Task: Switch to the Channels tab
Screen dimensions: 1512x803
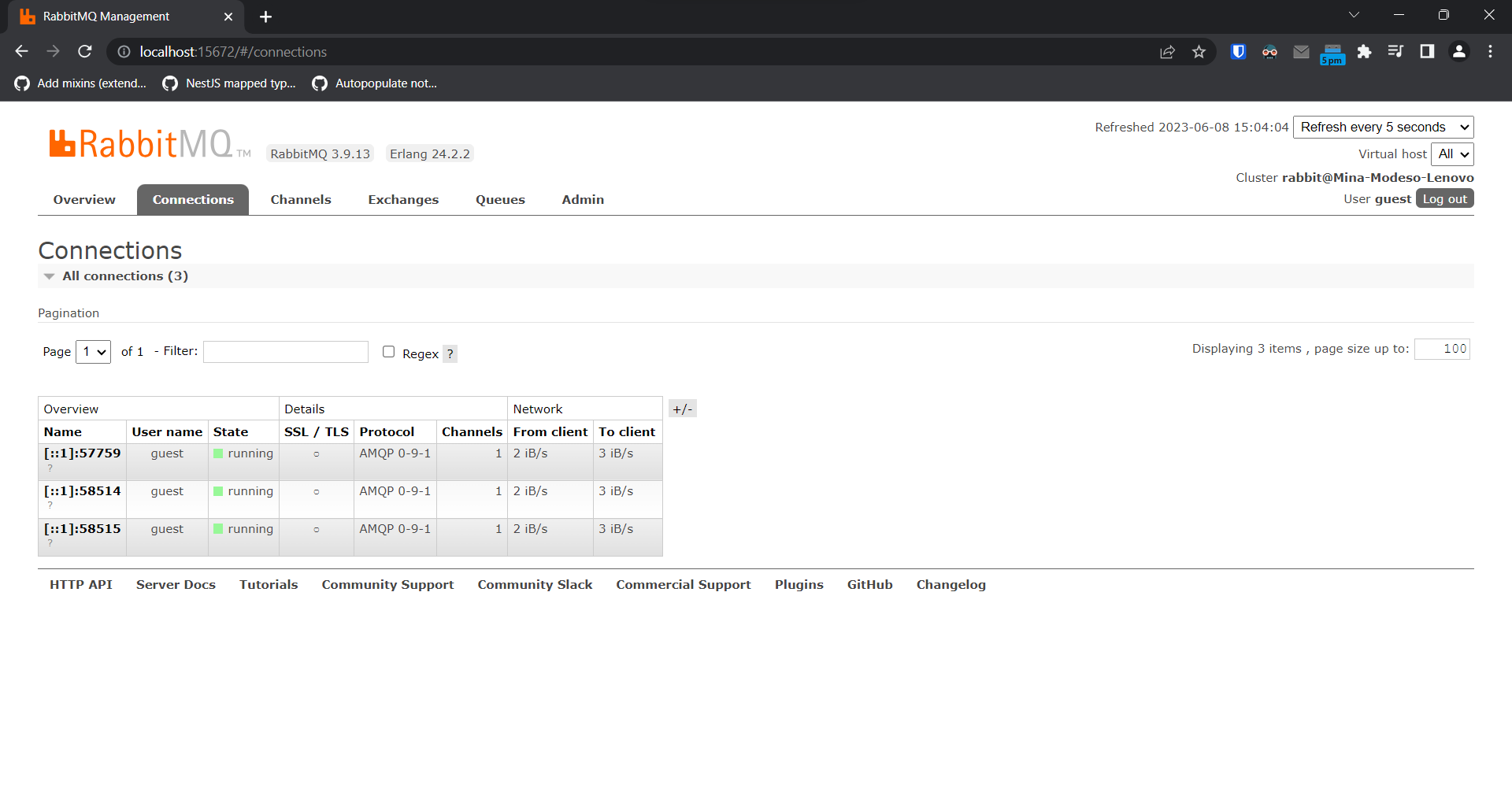Action: click(x=300, y=199)
